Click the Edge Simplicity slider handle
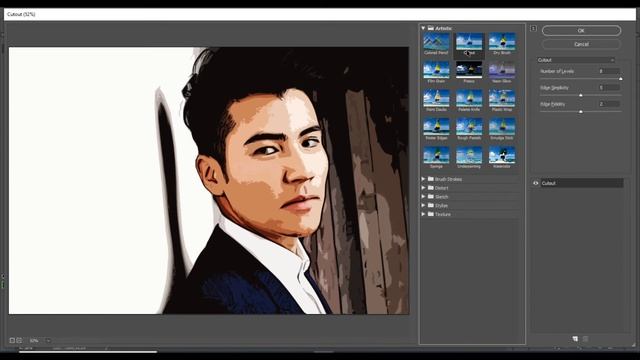The width and height of the screenshot is (640, 360). [581, 95]
